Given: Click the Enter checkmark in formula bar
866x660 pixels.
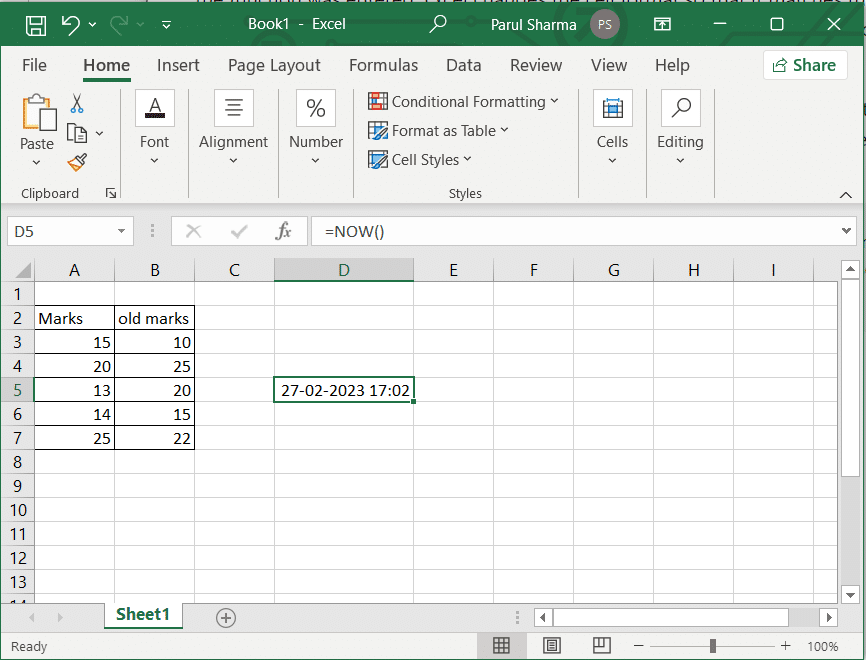Looking at the screenshot, I should (239, 231).
